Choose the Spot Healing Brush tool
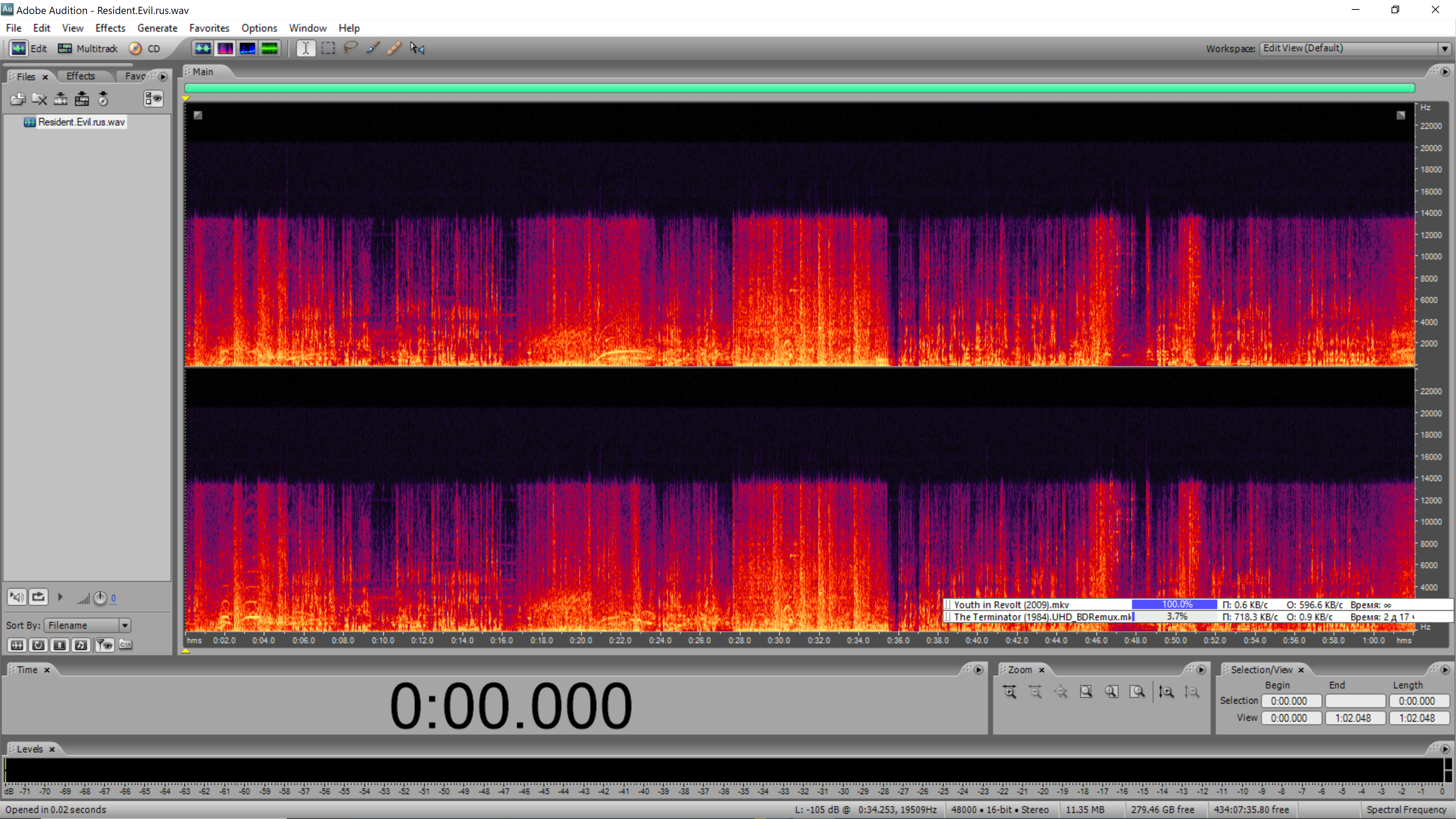 pos(394,48)
